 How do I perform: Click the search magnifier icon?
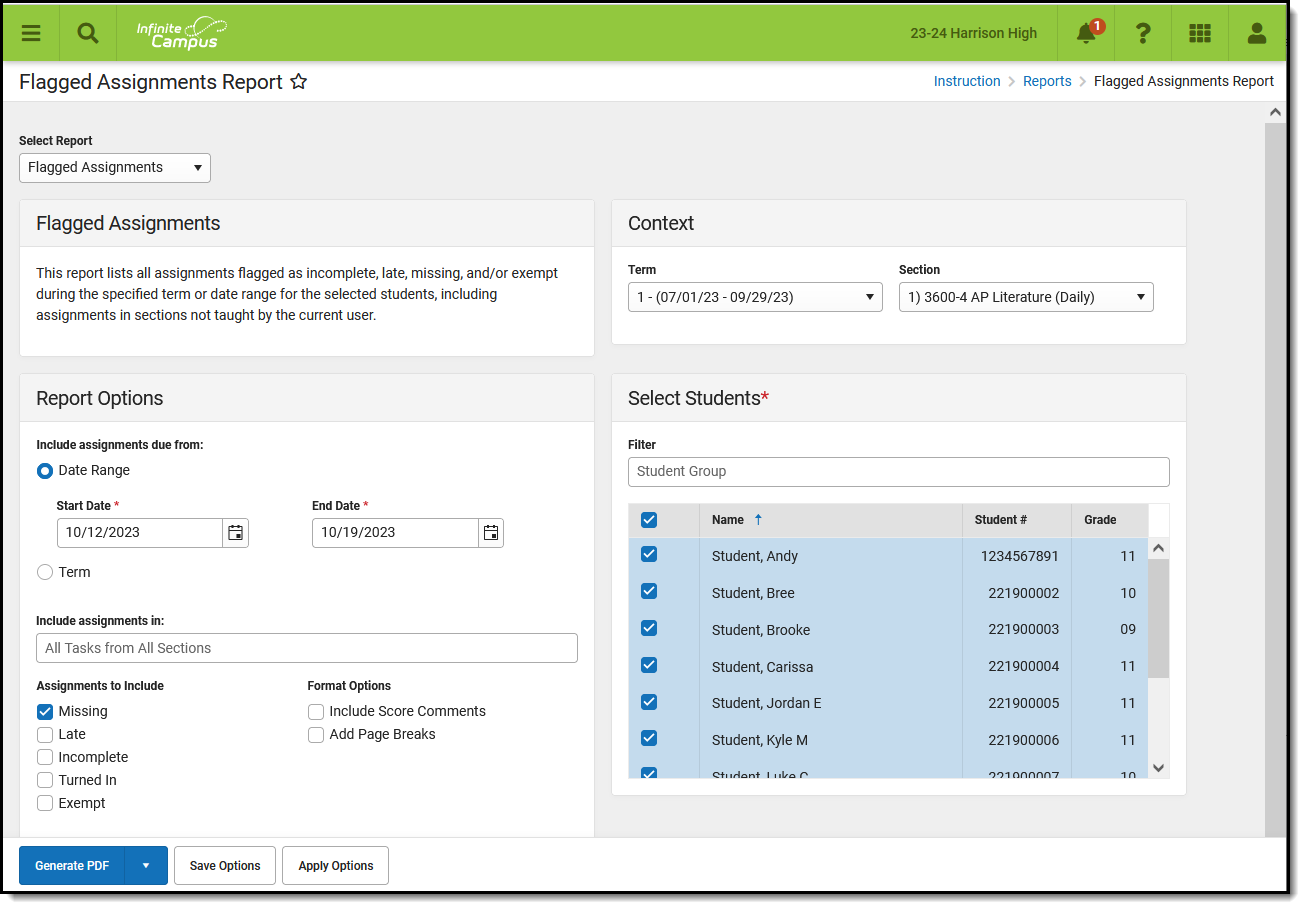(x=88, y=33)
